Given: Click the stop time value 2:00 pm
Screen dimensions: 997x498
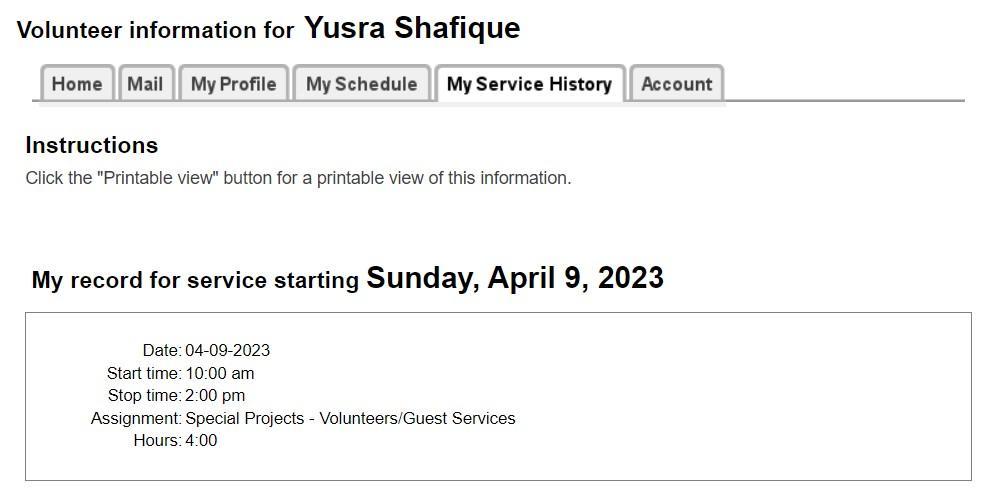Looking at the screenshot, I should click(x=215, y=396).
